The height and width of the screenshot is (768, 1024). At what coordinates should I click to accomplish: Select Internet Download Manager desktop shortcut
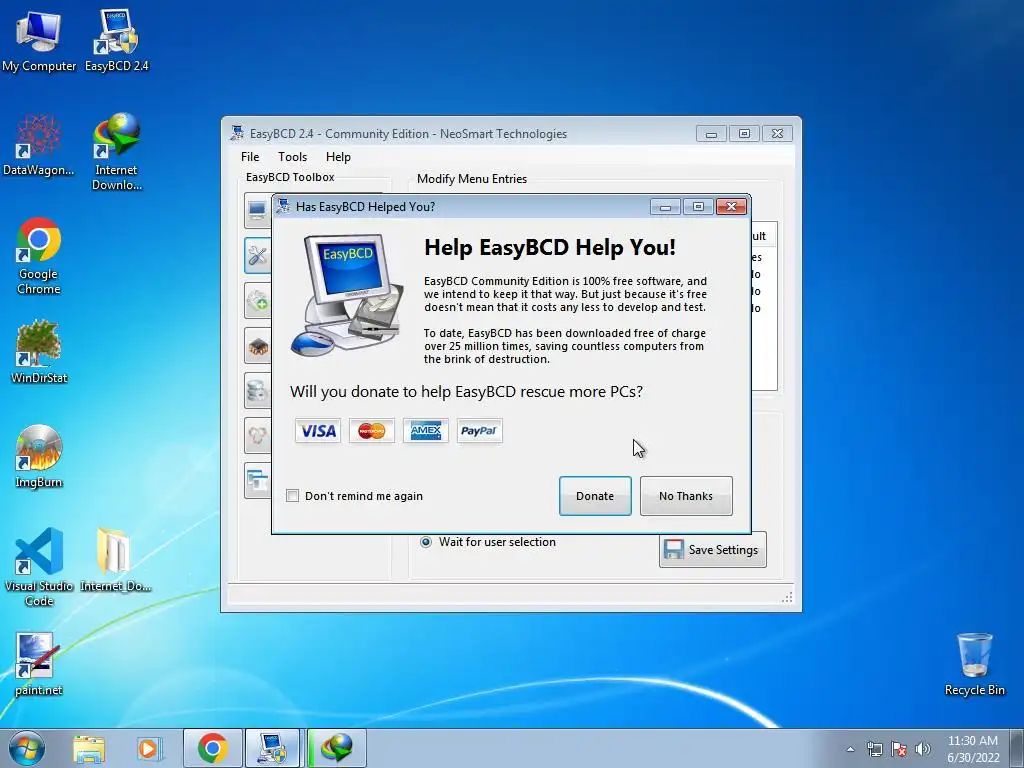116,152
